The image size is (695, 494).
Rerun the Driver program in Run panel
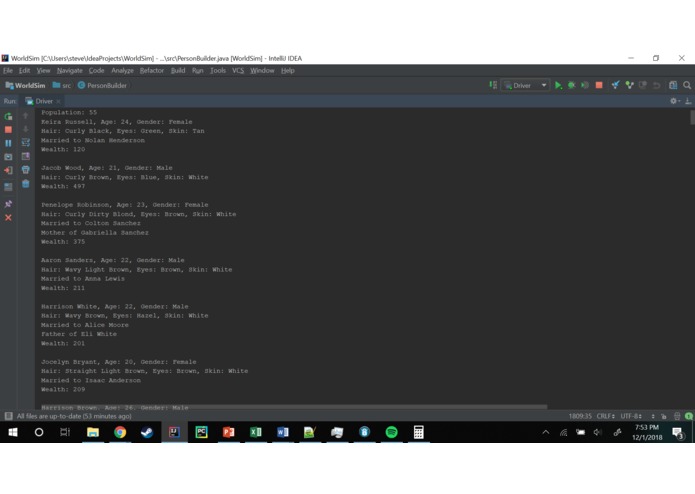click(x=8, y=117)
